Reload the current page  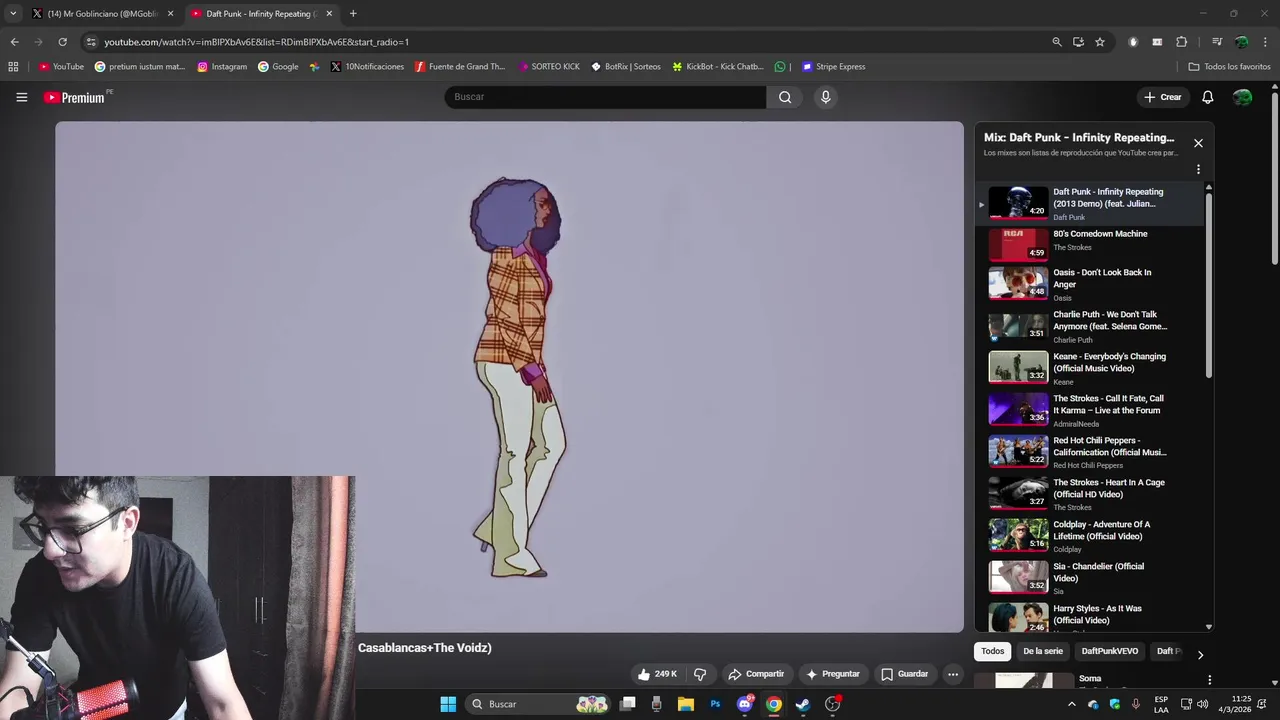click(x=62, y=42)
